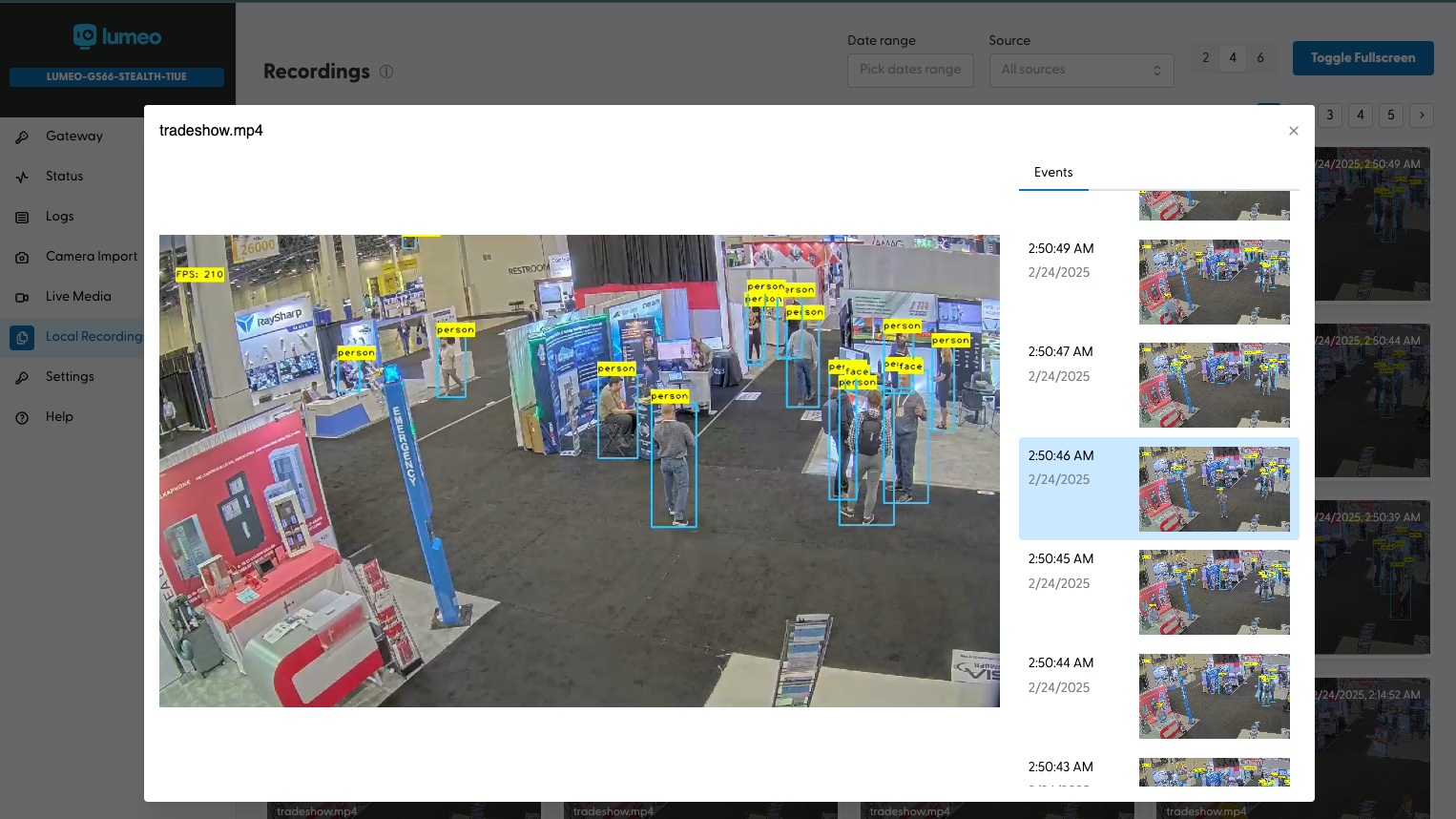The image size is (1456, 819).
Task: Select the 2:50:49 AM event thumbnail
Action: [1215, 282]
